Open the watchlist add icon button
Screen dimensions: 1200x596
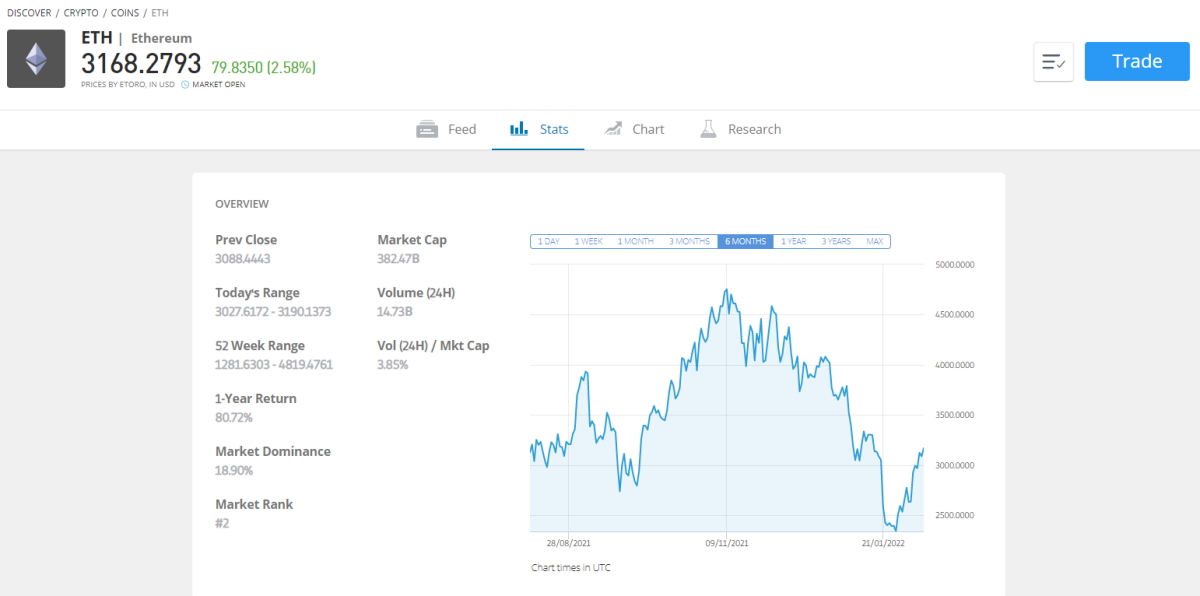click(1053, 62)
